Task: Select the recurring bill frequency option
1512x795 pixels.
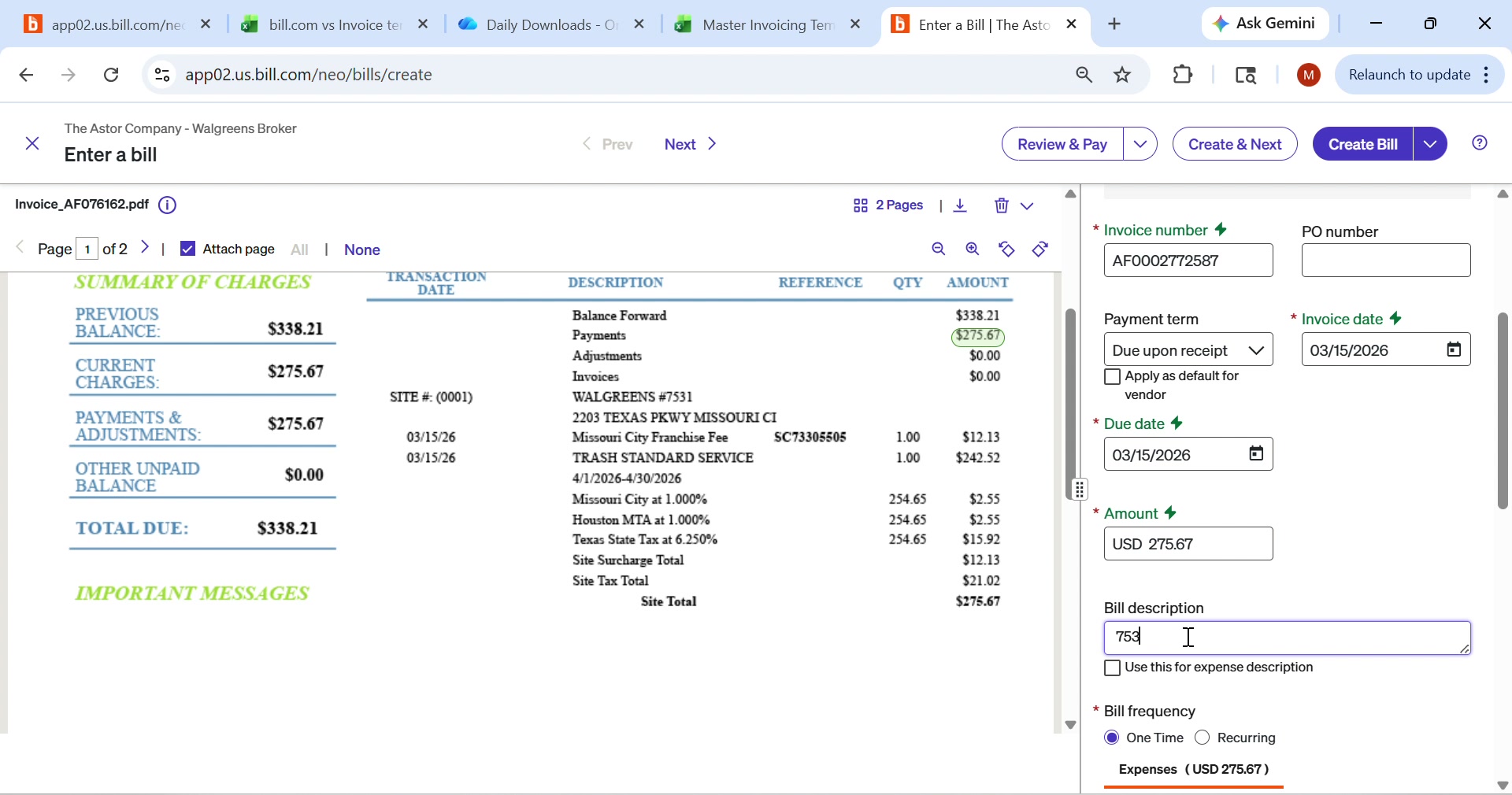Action: point(1203,739)
